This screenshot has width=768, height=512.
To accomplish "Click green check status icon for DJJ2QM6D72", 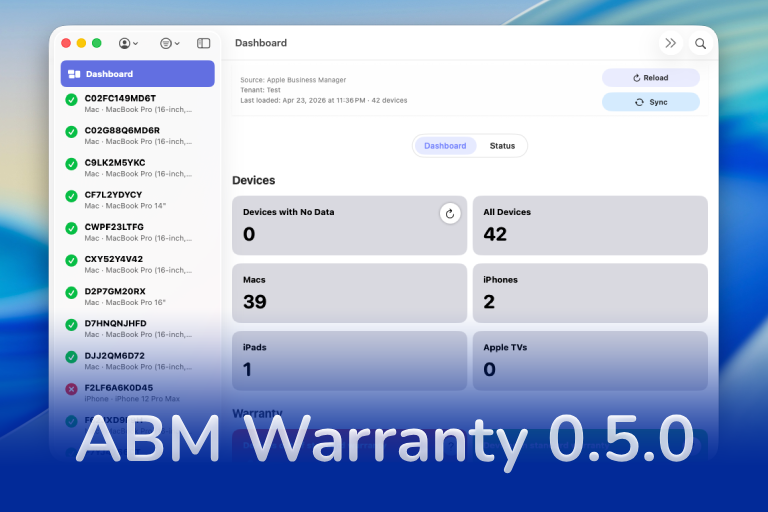I will [x=72, y=357].
